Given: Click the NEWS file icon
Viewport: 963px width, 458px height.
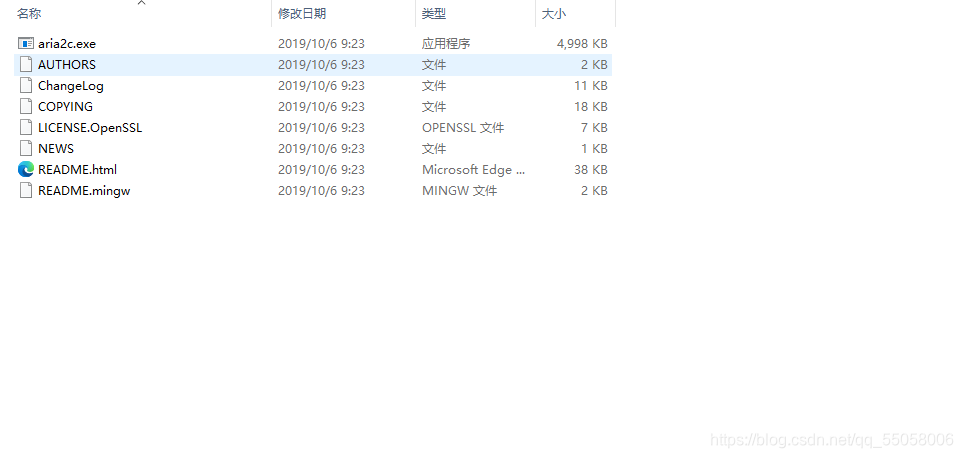Looking at the screenshot, I should (26, 149).
